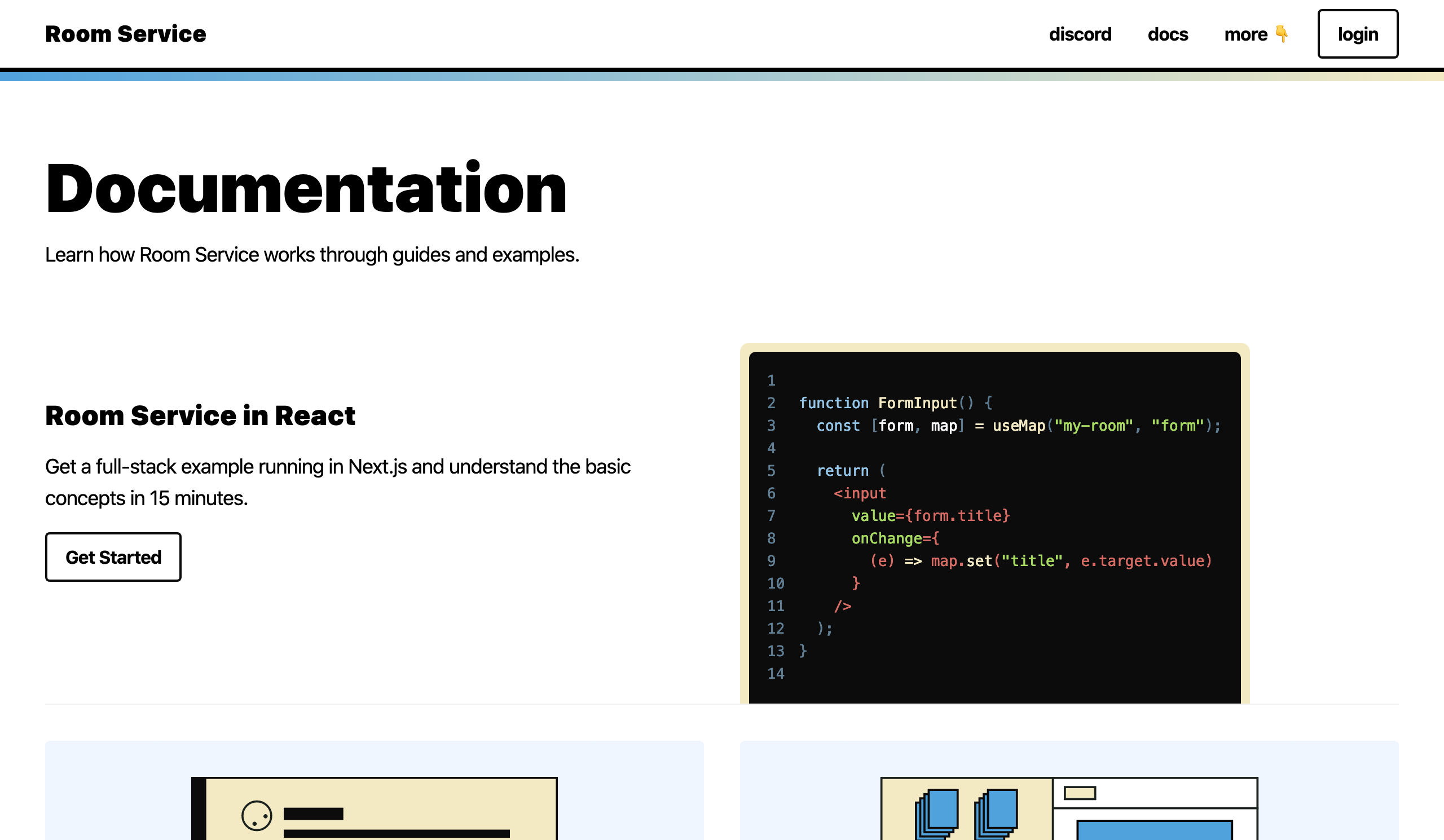Click the 'Learn how Room Service works' subtitle
This screenshot has width=1444, height=840.
pos(312,255)
